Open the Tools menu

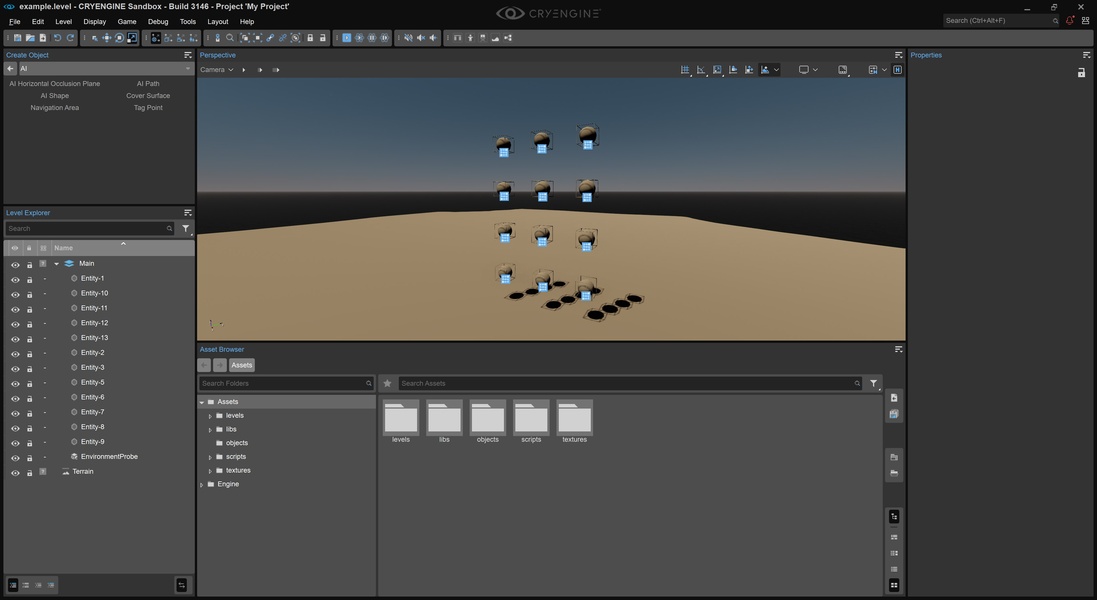coord(188,21)
